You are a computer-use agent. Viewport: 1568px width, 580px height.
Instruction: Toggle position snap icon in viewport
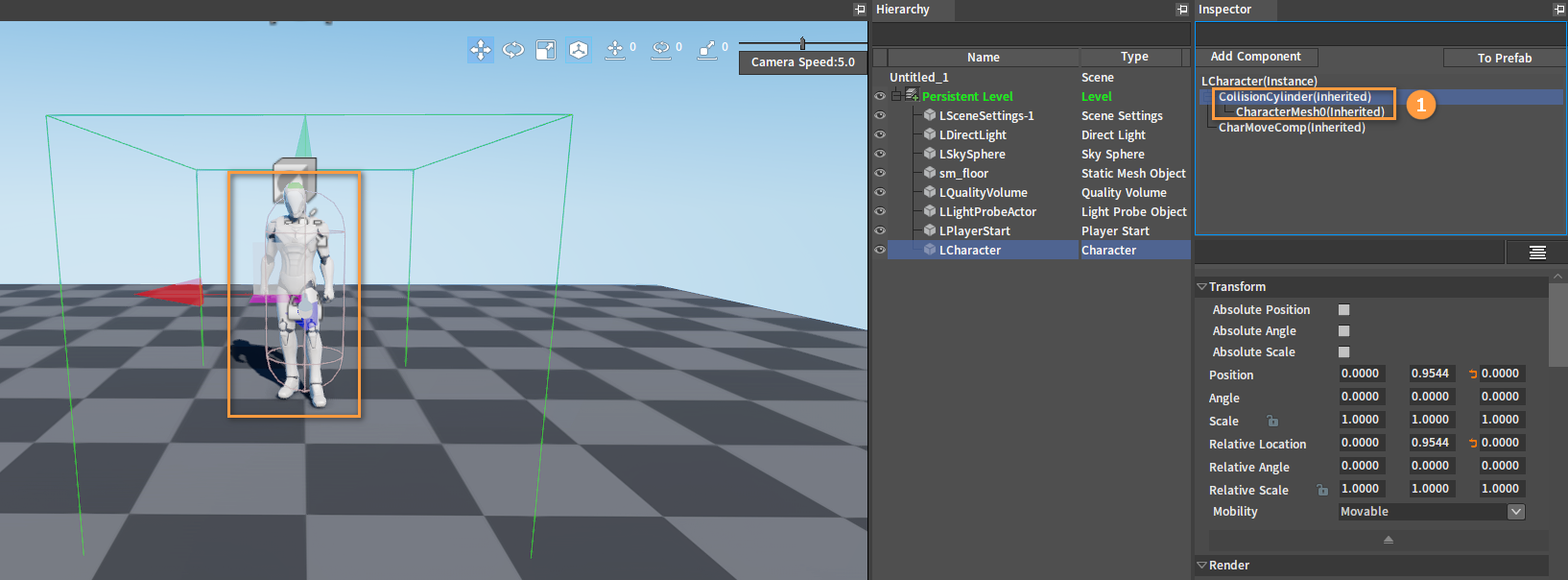click(615, 49)
